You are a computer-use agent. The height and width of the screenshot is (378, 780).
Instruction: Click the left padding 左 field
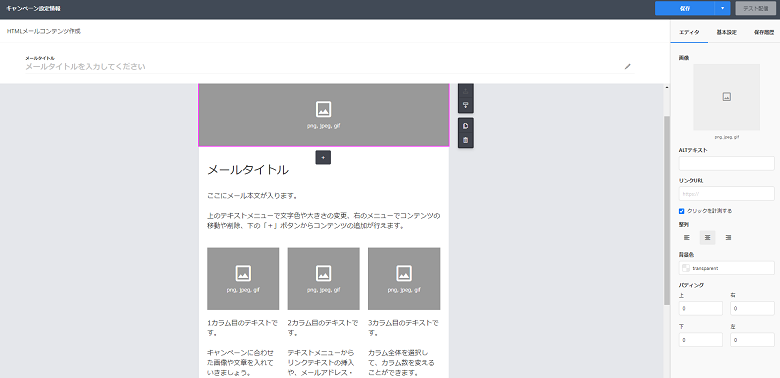click(x=752, y=340)
